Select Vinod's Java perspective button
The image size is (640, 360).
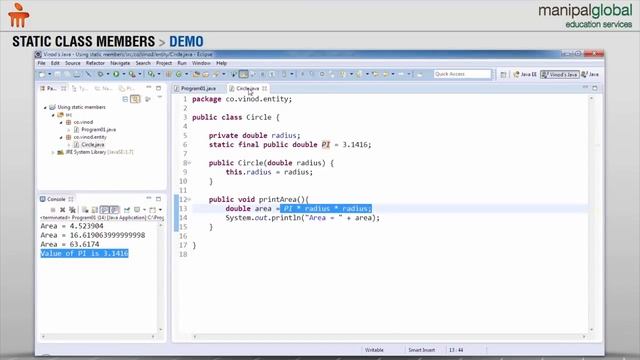560,74
